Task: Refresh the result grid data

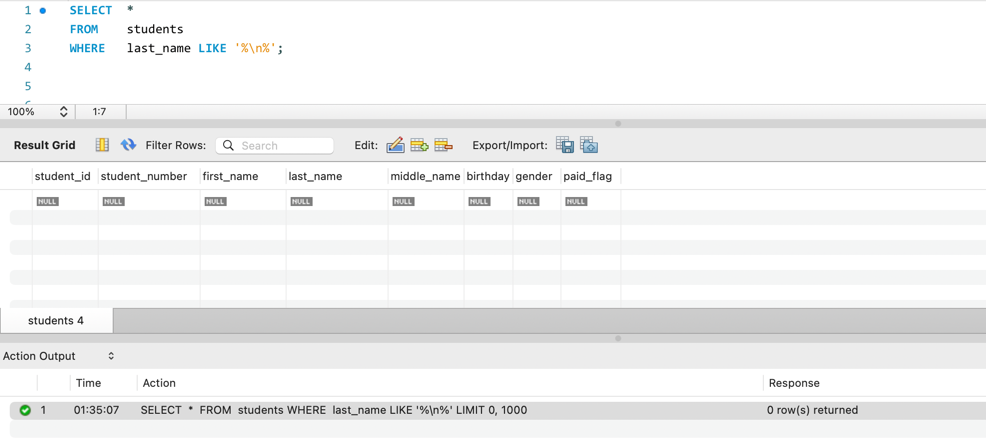Action: pos(128,145)
